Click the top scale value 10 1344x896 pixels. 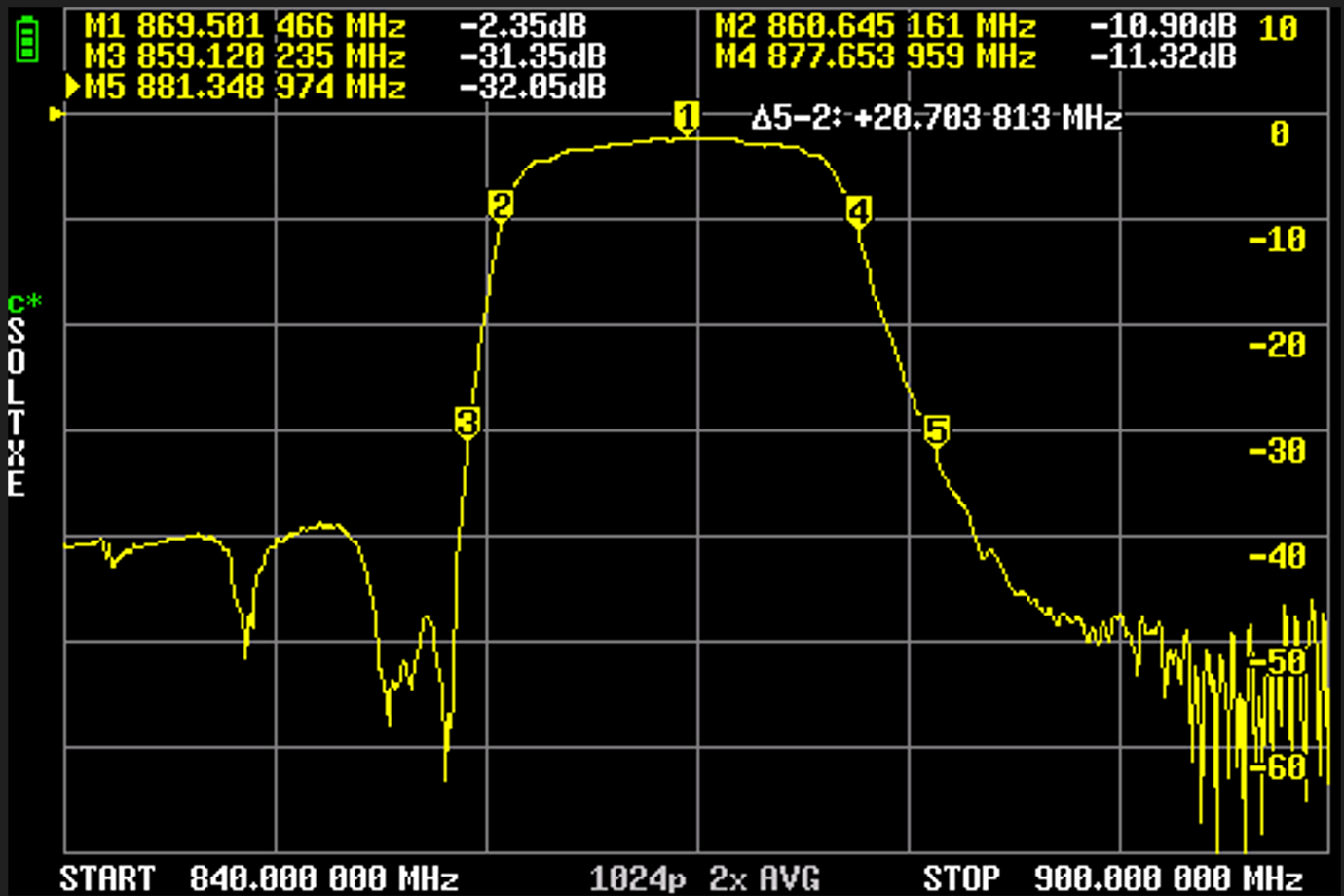point(1278,29)
